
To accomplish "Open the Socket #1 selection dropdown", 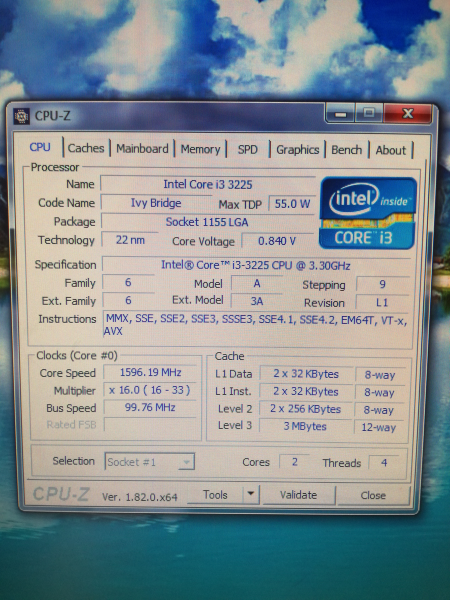I will [149, 462].
